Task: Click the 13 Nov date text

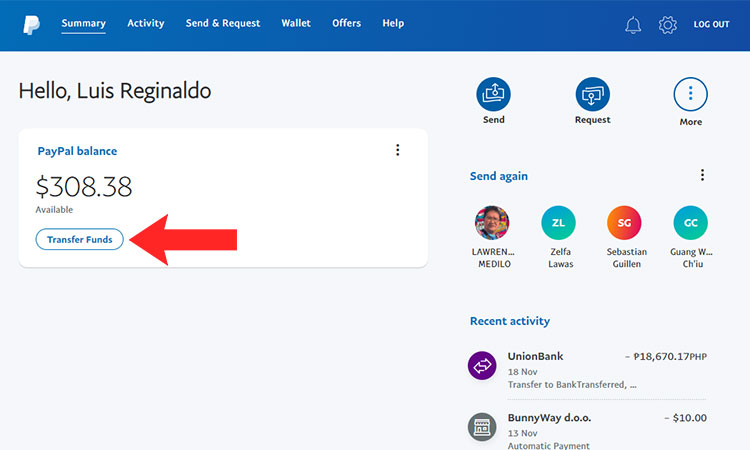Action: pos(522,433)
